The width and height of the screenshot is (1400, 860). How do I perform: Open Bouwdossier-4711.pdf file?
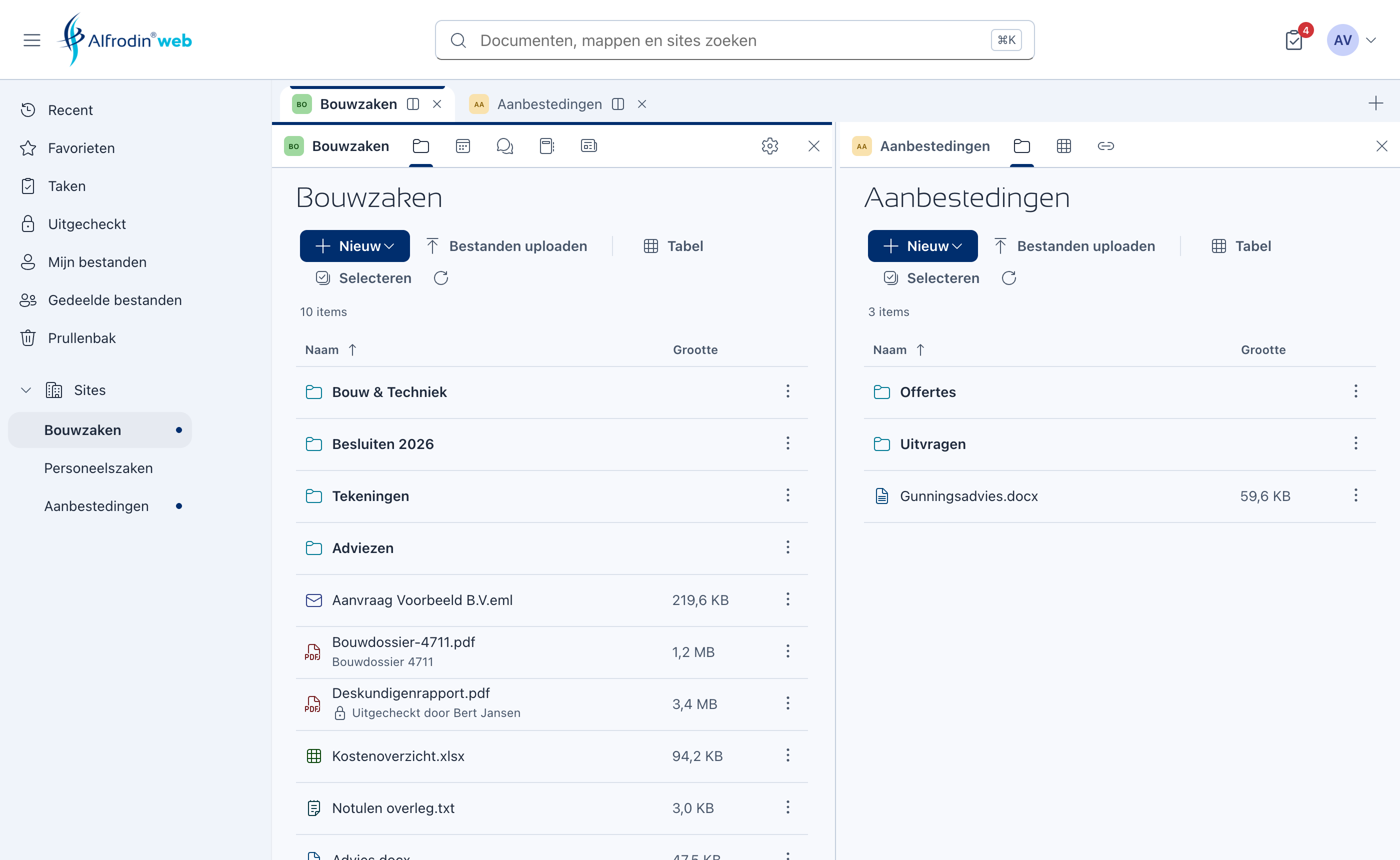[x=403, y=642]
